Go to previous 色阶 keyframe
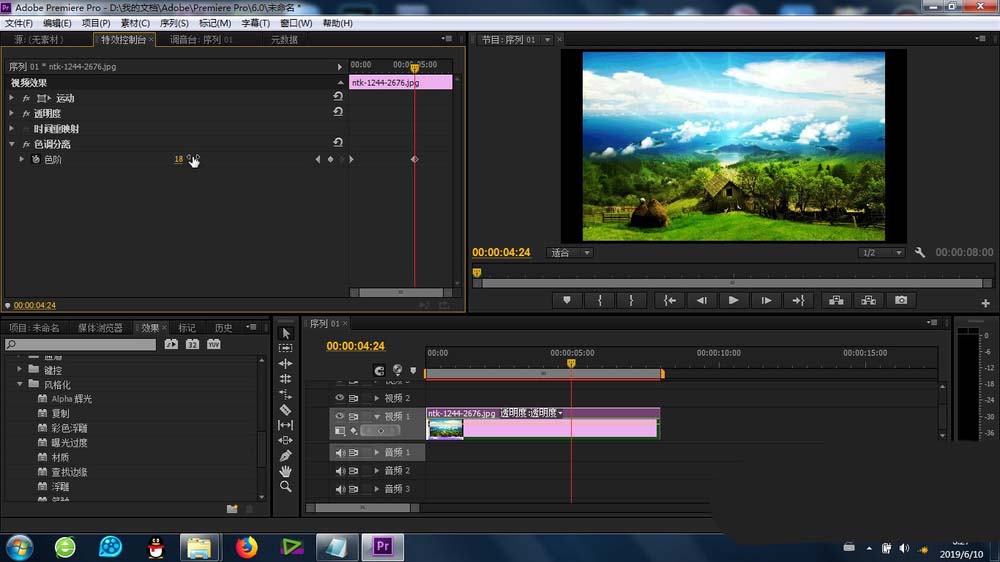 (318, 159)
